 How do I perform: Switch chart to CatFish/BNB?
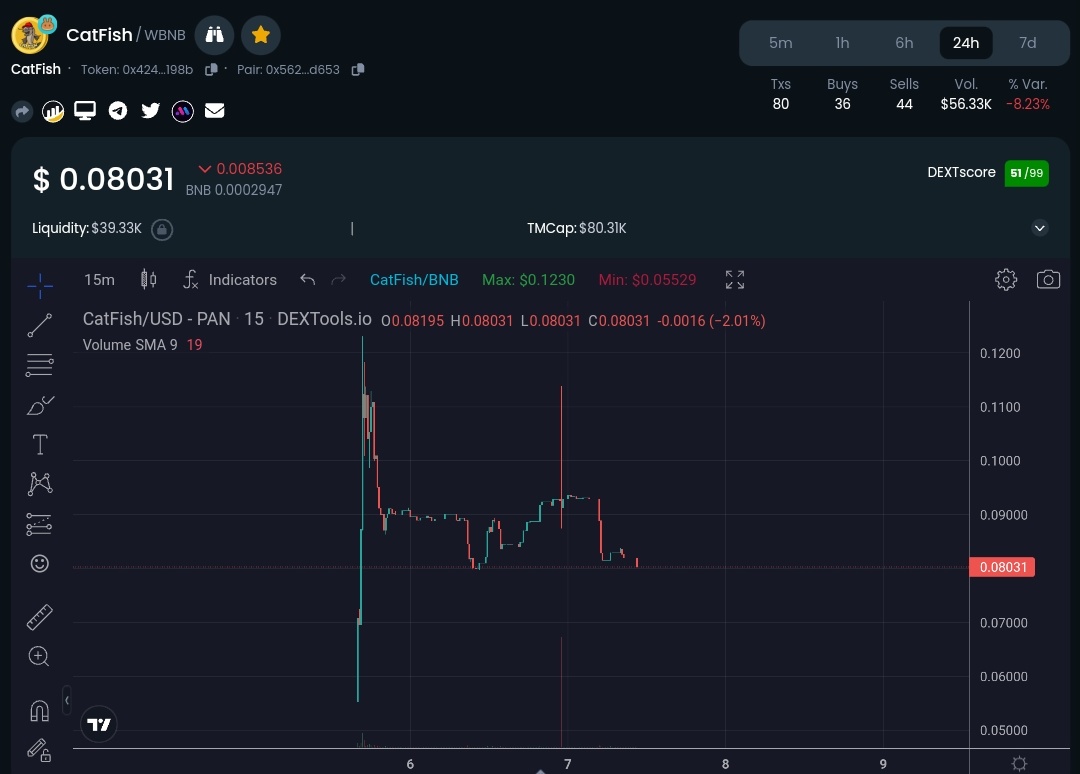click(x=414, y=280)
